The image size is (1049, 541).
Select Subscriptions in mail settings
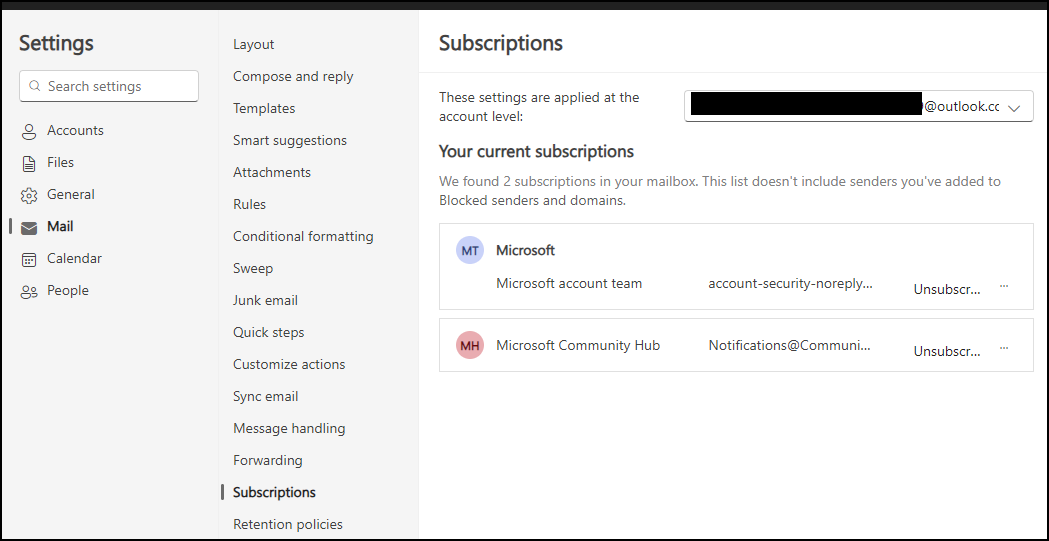274,492
